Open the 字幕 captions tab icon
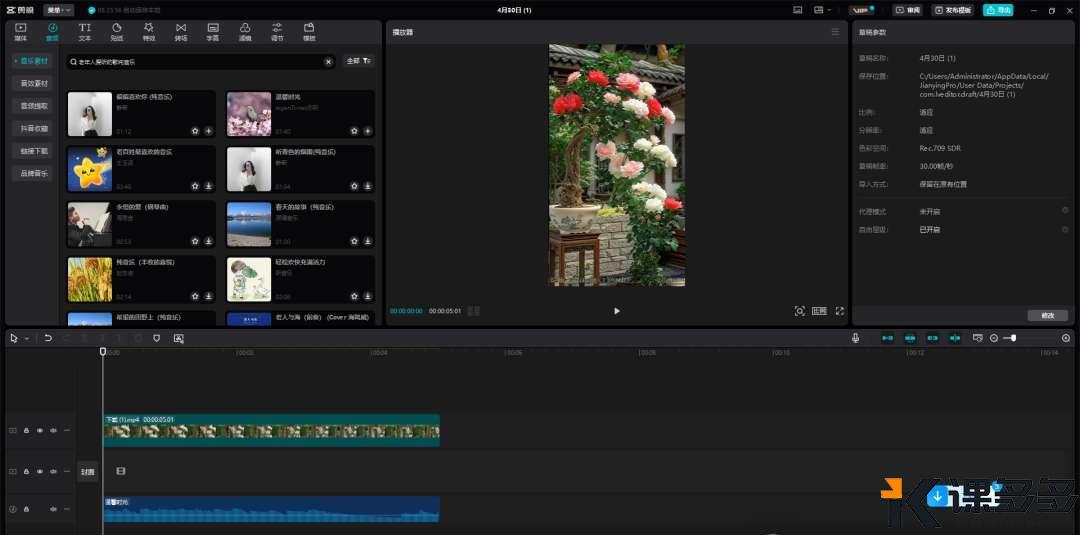The height and width of the screenshot is (535, 1080). 213,28
